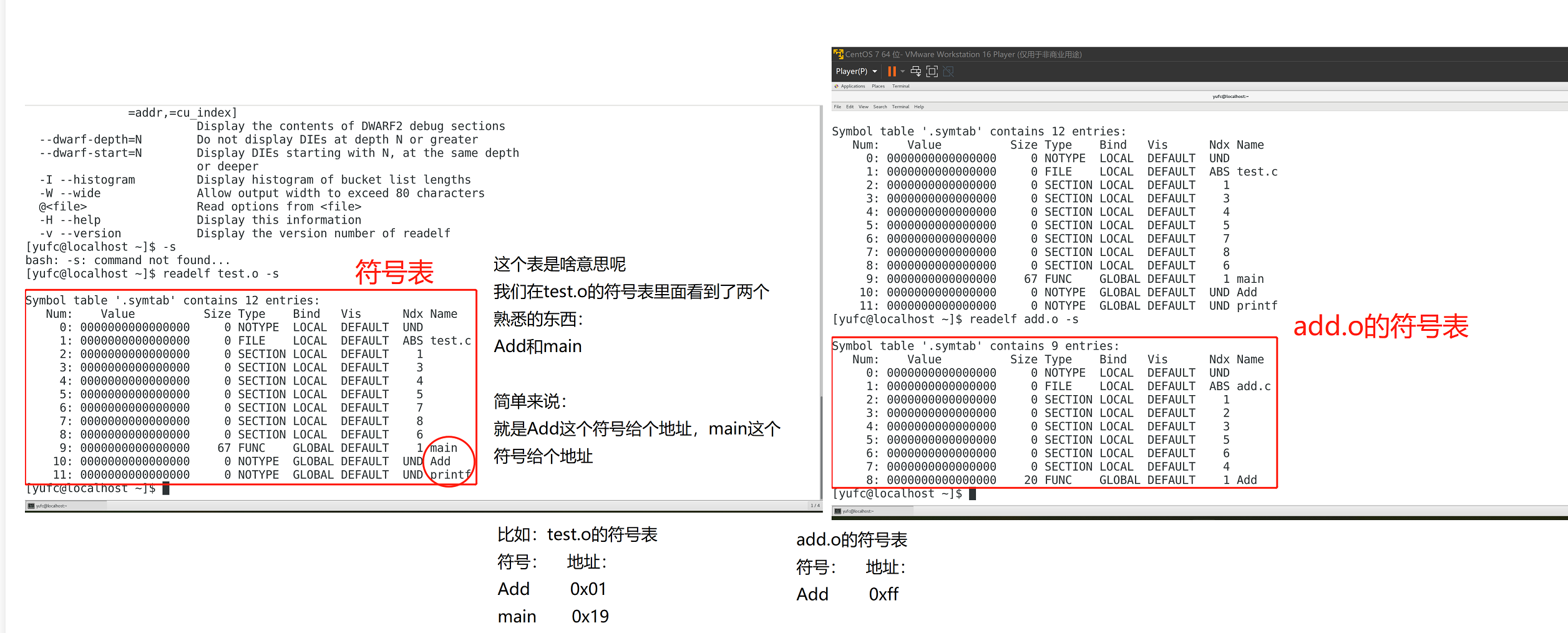Click 'add.c' in the add.o symbol table

coord(1254,386)
